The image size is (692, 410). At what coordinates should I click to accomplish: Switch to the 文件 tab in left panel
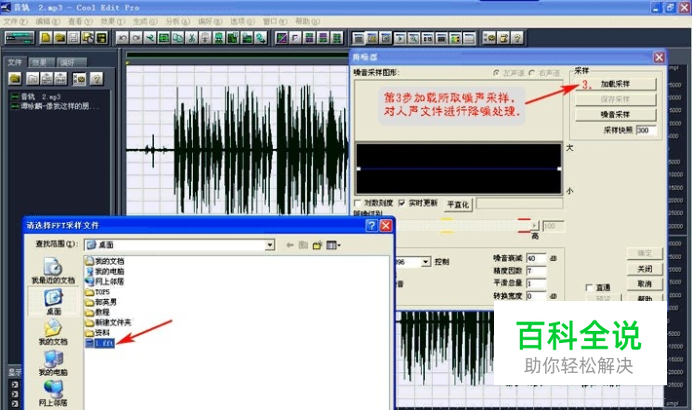point(15,62)
